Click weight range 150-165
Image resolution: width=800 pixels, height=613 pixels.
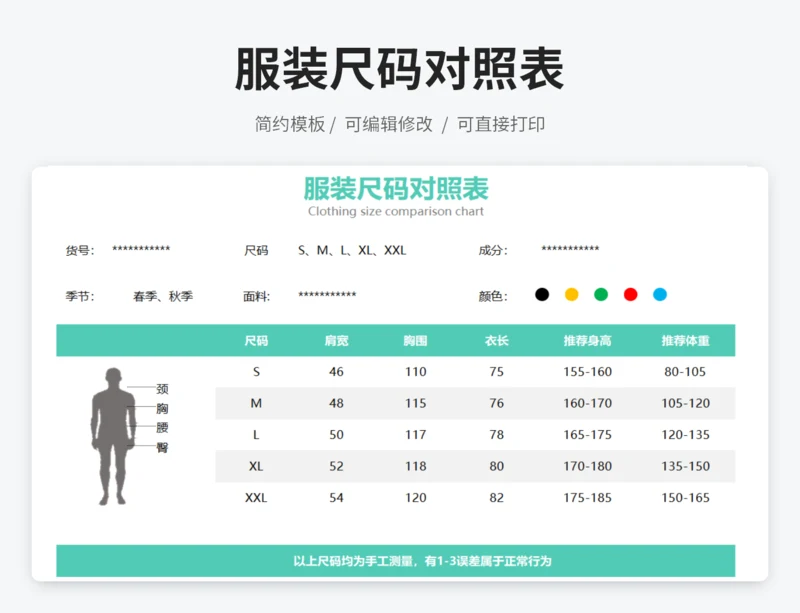686,498
